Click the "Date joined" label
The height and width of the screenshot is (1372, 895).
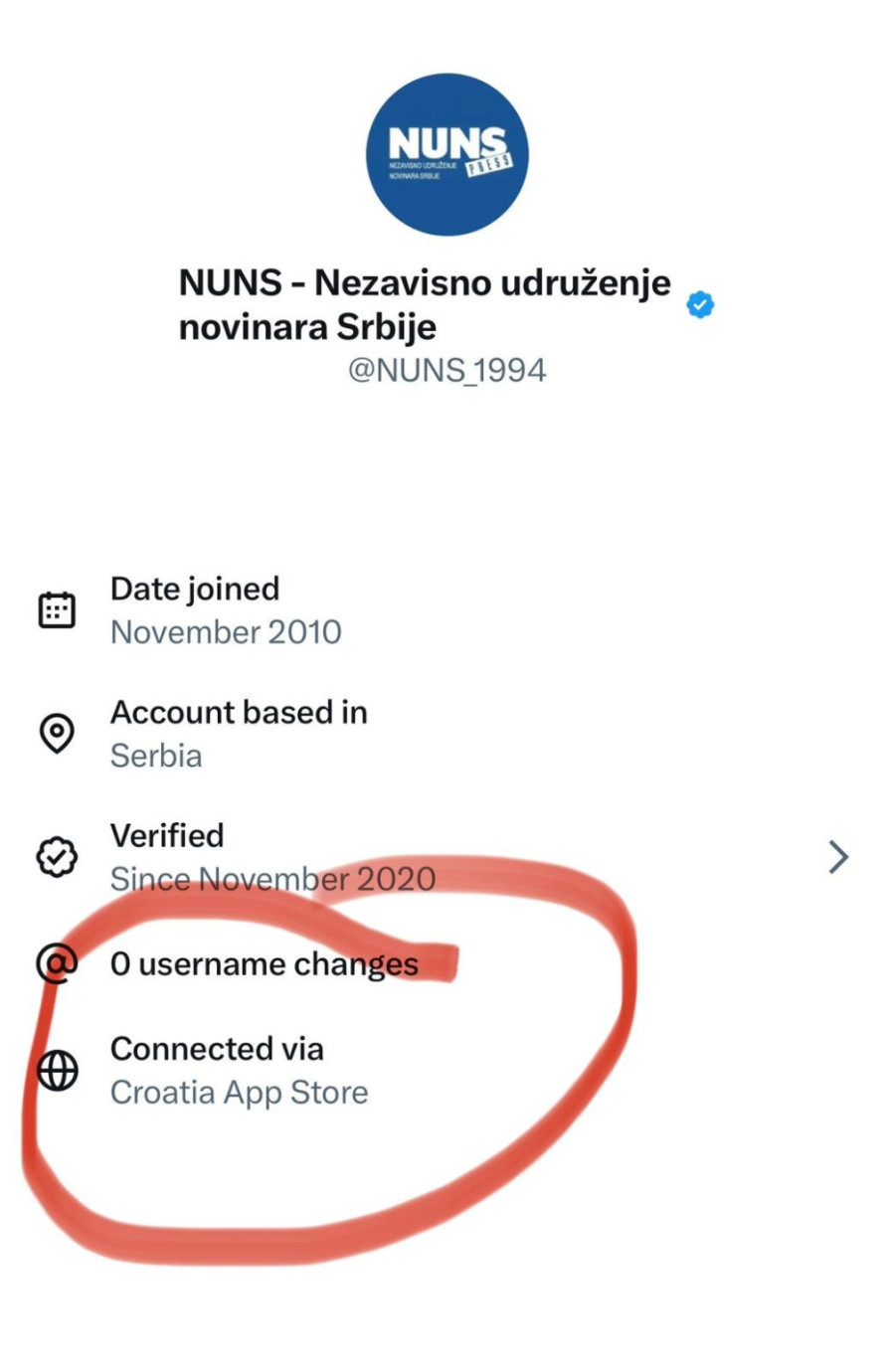click(195, 589)
